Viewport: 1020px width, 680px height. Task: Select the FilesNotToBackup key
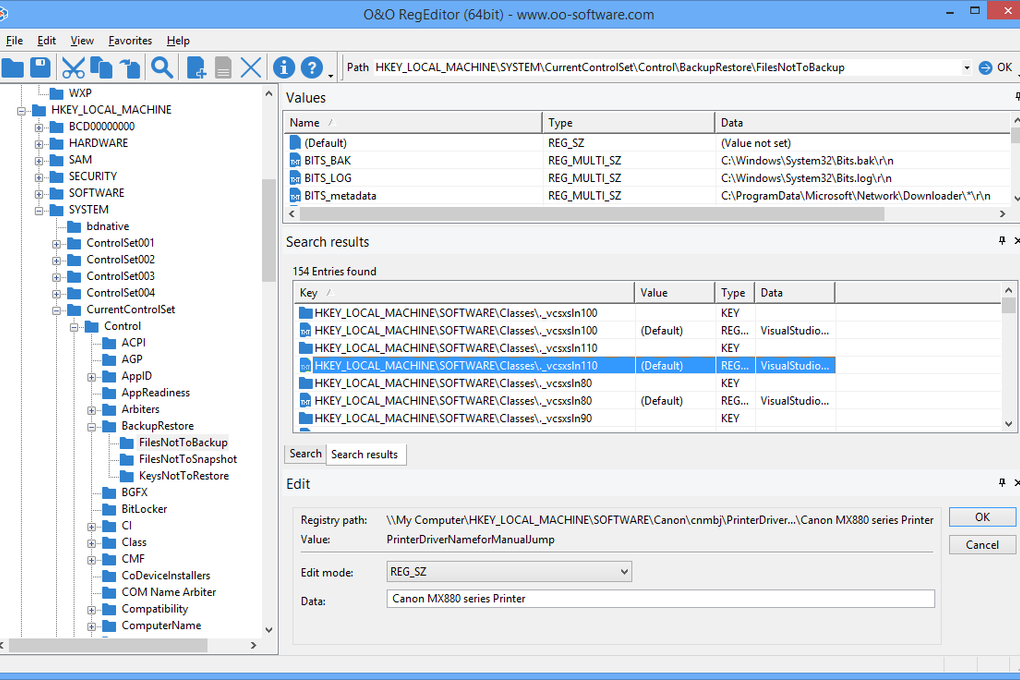pos(183,442)
